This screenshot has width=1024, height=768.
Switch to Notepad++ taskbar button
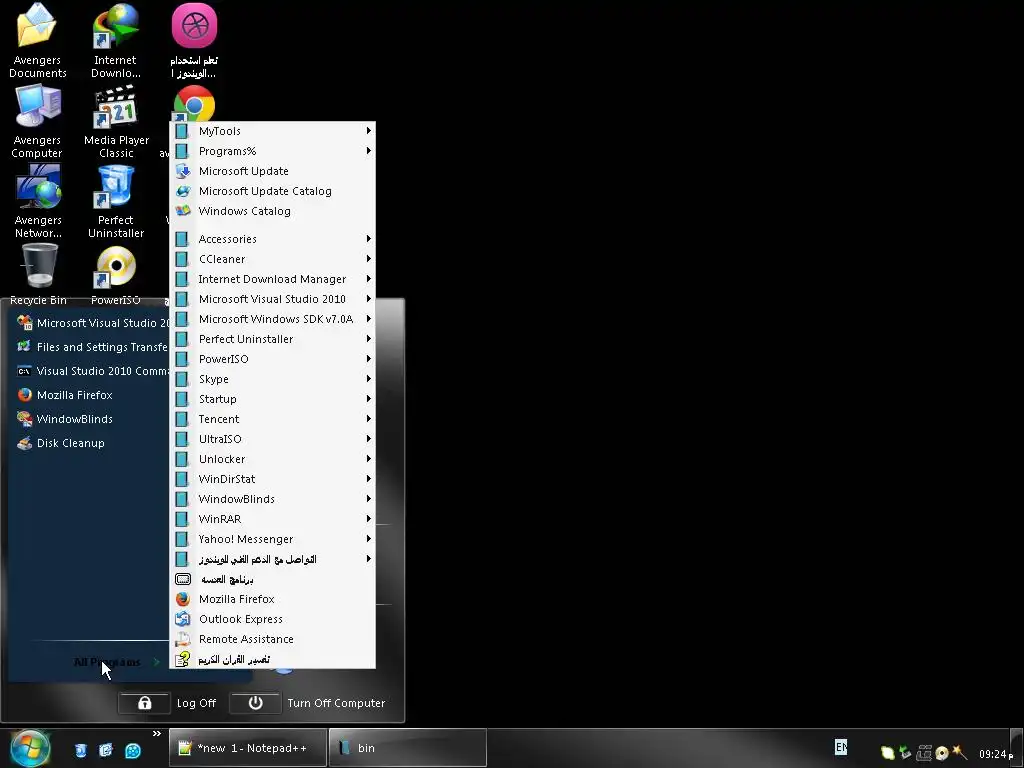pos(248,748)
